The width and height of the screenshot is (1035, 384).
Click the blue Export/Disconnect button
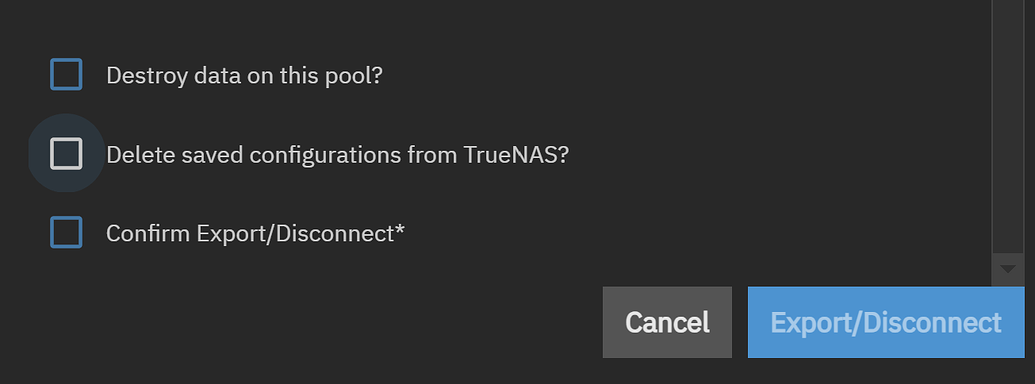pyautogui.click(x=886, y=322)
